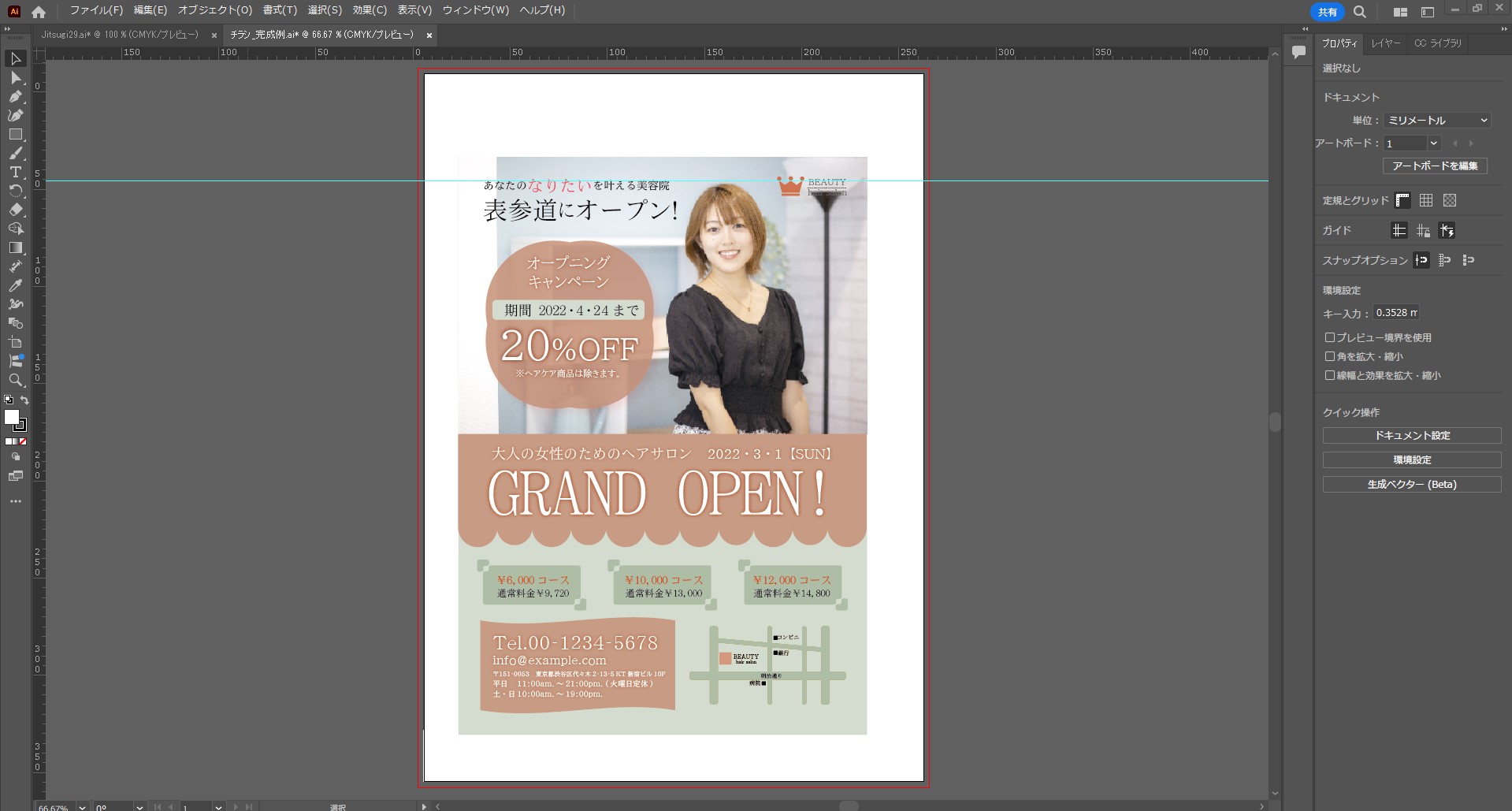Toggle transparency grid button
The height and width of the screenshot is (811, 1512).
(x=1450, y=200)
